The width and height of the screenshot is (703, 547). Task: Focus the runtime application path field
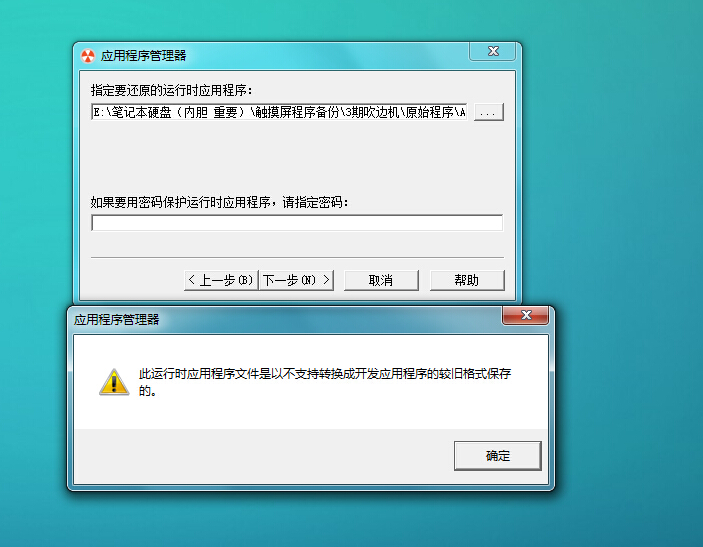click(x=279, y=112)
